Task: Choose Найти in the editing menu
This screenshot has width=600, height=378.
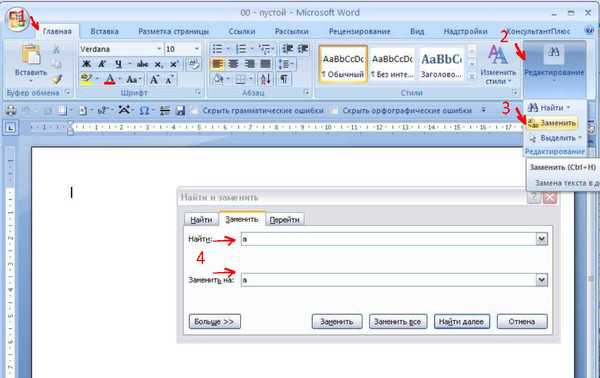Action: click(549, 108)
